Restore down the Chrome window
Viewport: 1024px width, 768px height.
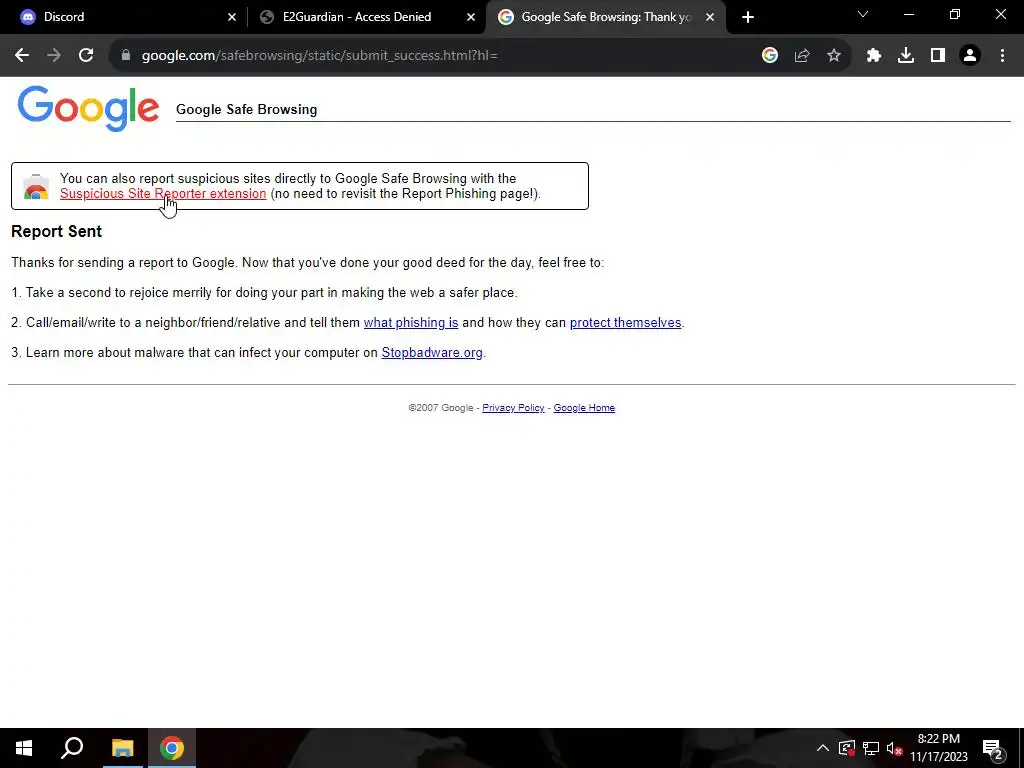point(955,14)
